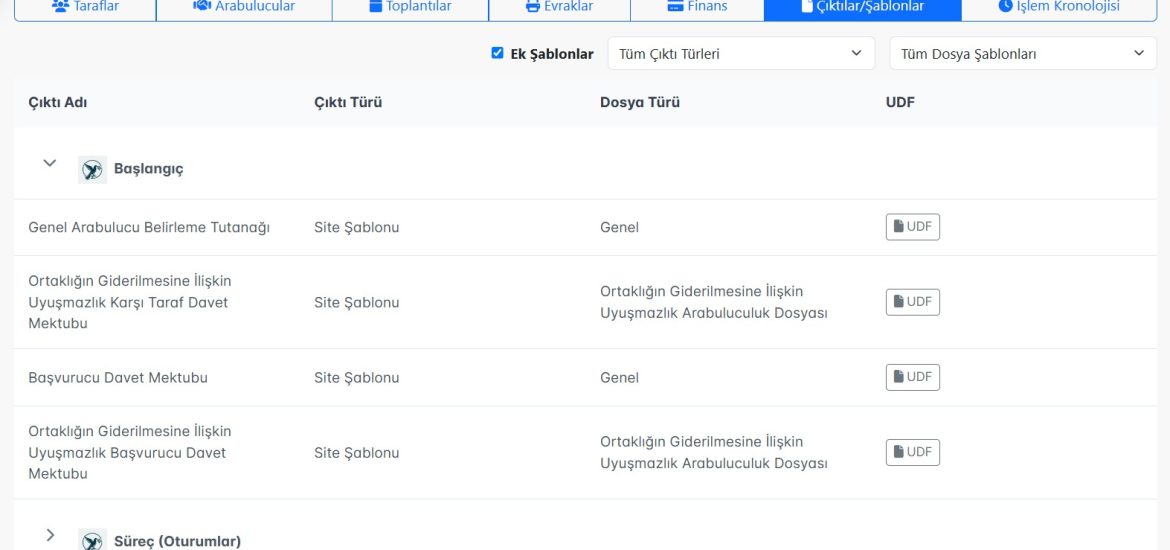Go to the Toplantılar tab
This screenshot has height=550, width=1170.
(x=410, y=7)
